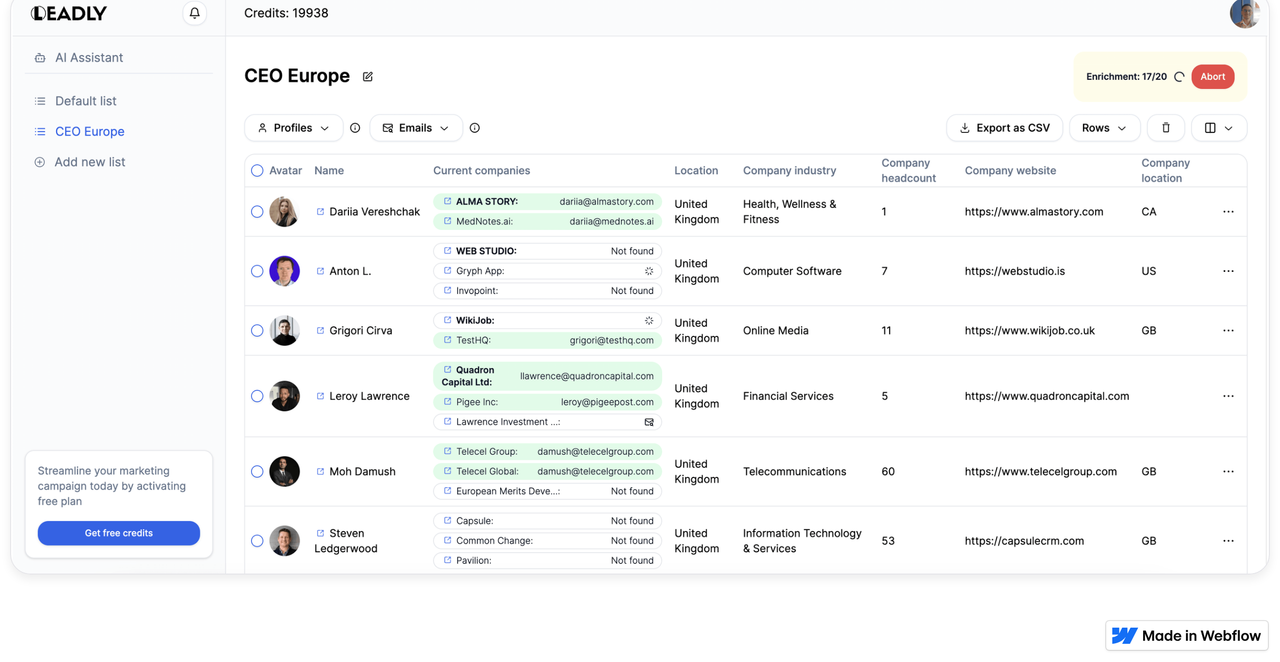Toggle the select-all checkbox in table header
Screen dimensions: 1280x662
pos(257,171)
